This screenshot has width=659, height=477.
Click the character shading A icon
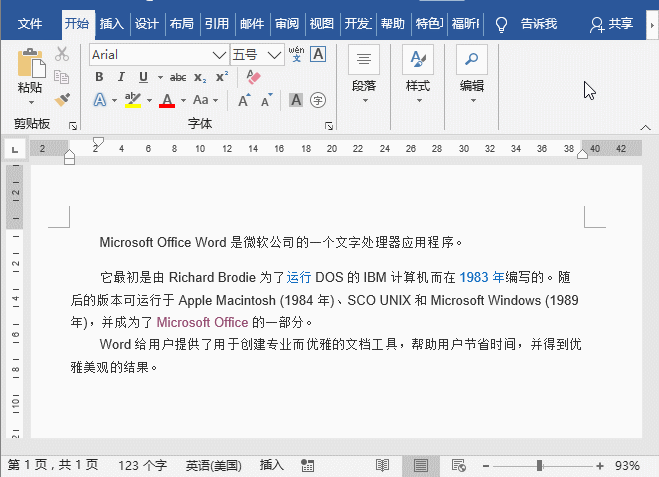click(296, 100)
